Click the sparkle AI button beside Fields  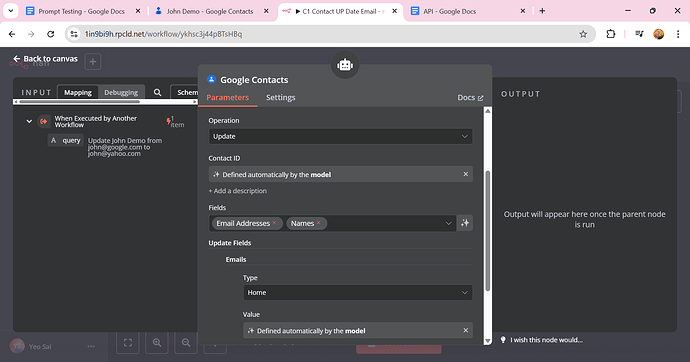pos(465,223)
